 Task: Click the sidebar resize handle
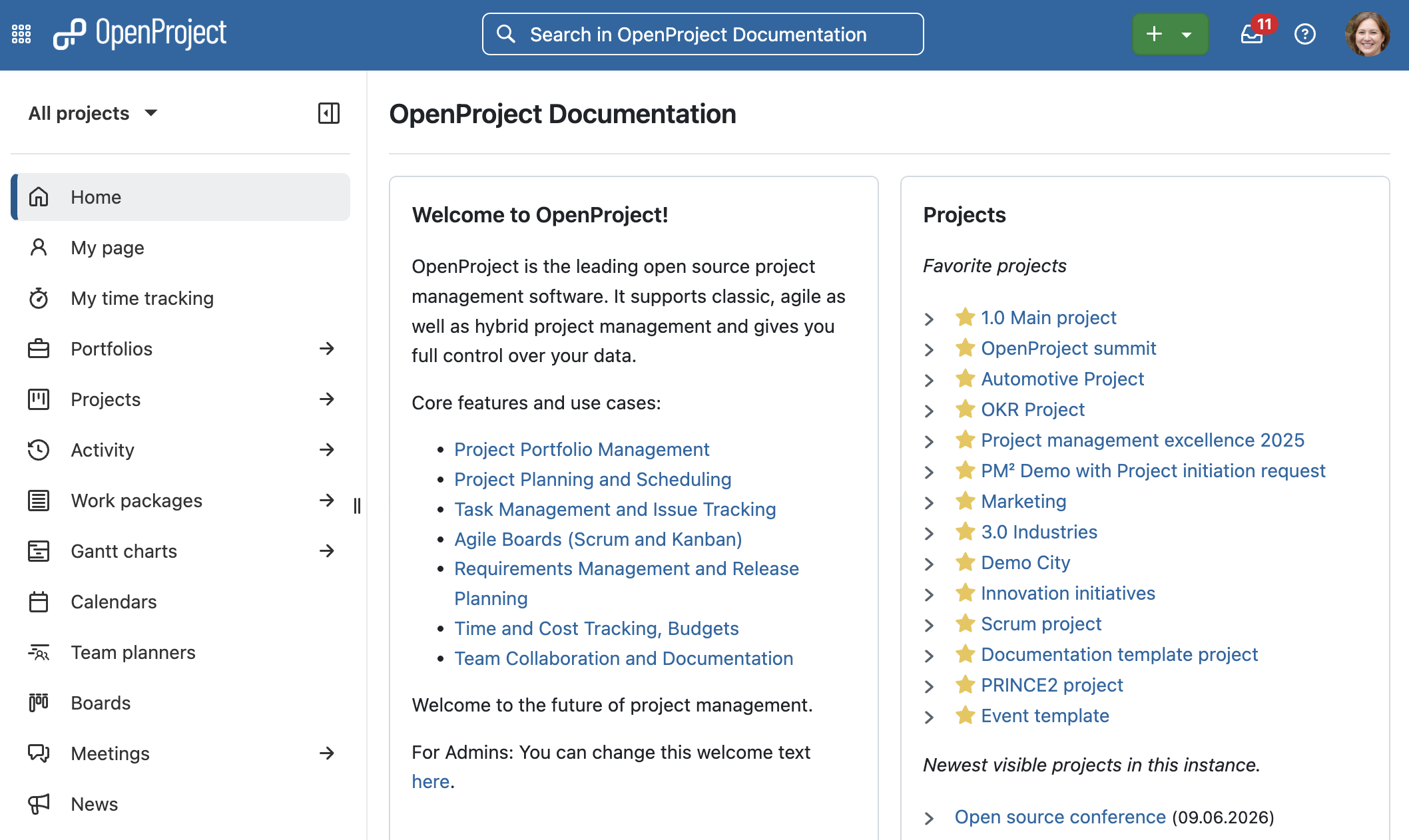coord(358,506)
